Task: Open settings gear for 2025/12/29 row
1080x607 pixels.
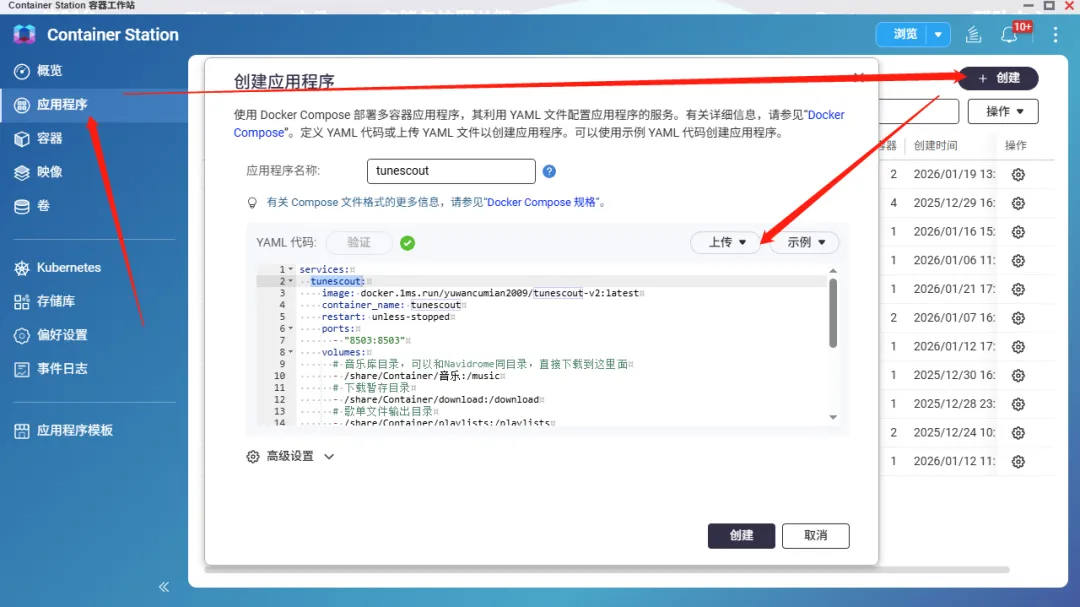Action: coord(1018,203)
